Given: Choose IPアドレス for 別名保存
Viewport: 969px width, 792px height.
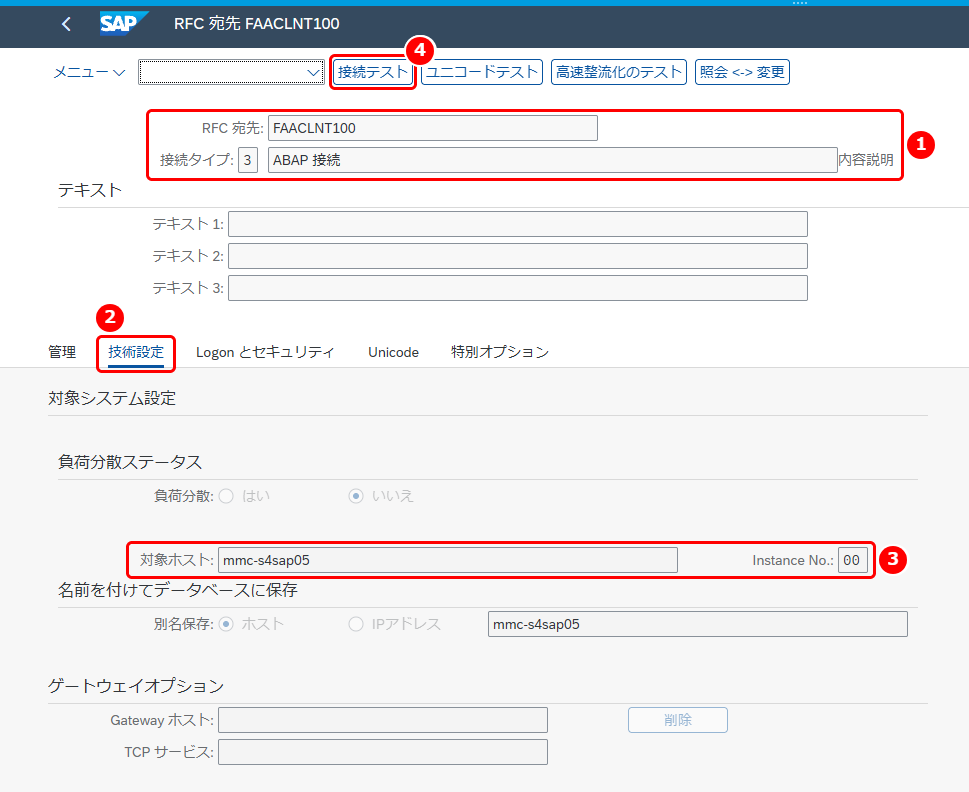Looking at the screenshot, I should tap(356, 624).
